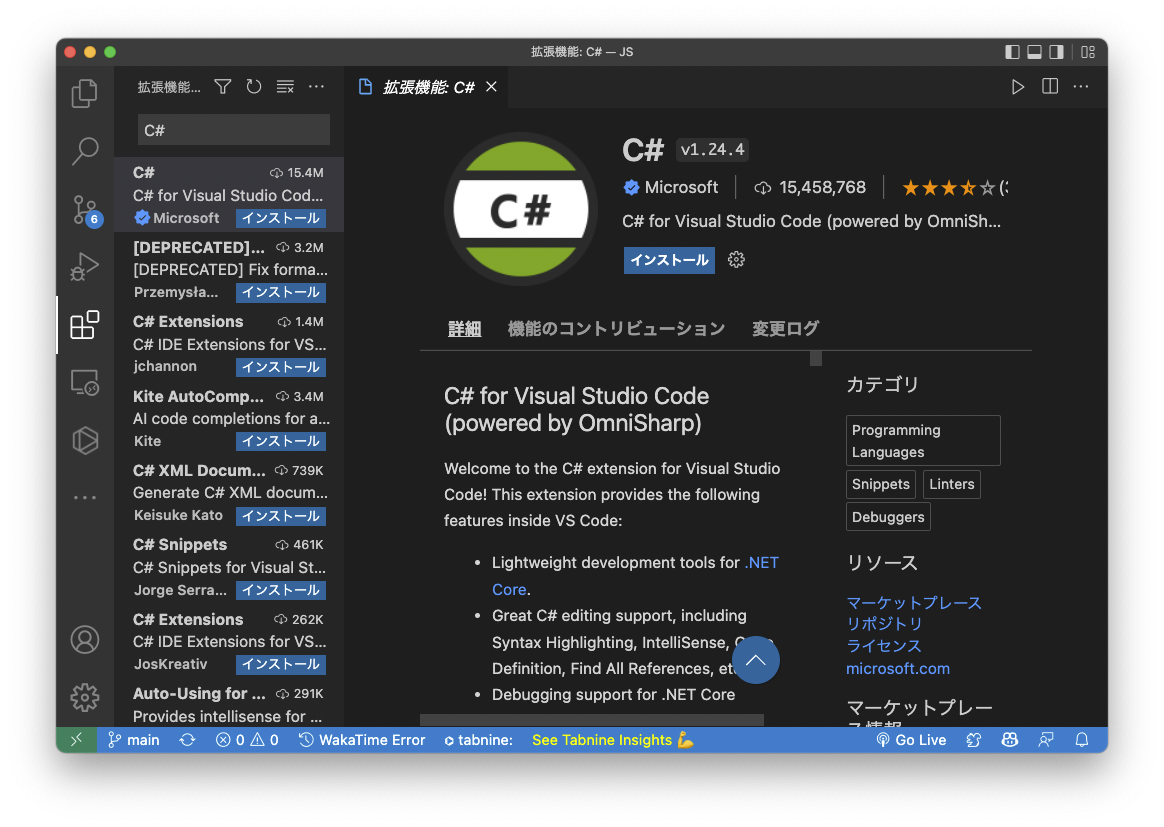
Task: Open the microsoft.com resource link
Action: (897, 668)
